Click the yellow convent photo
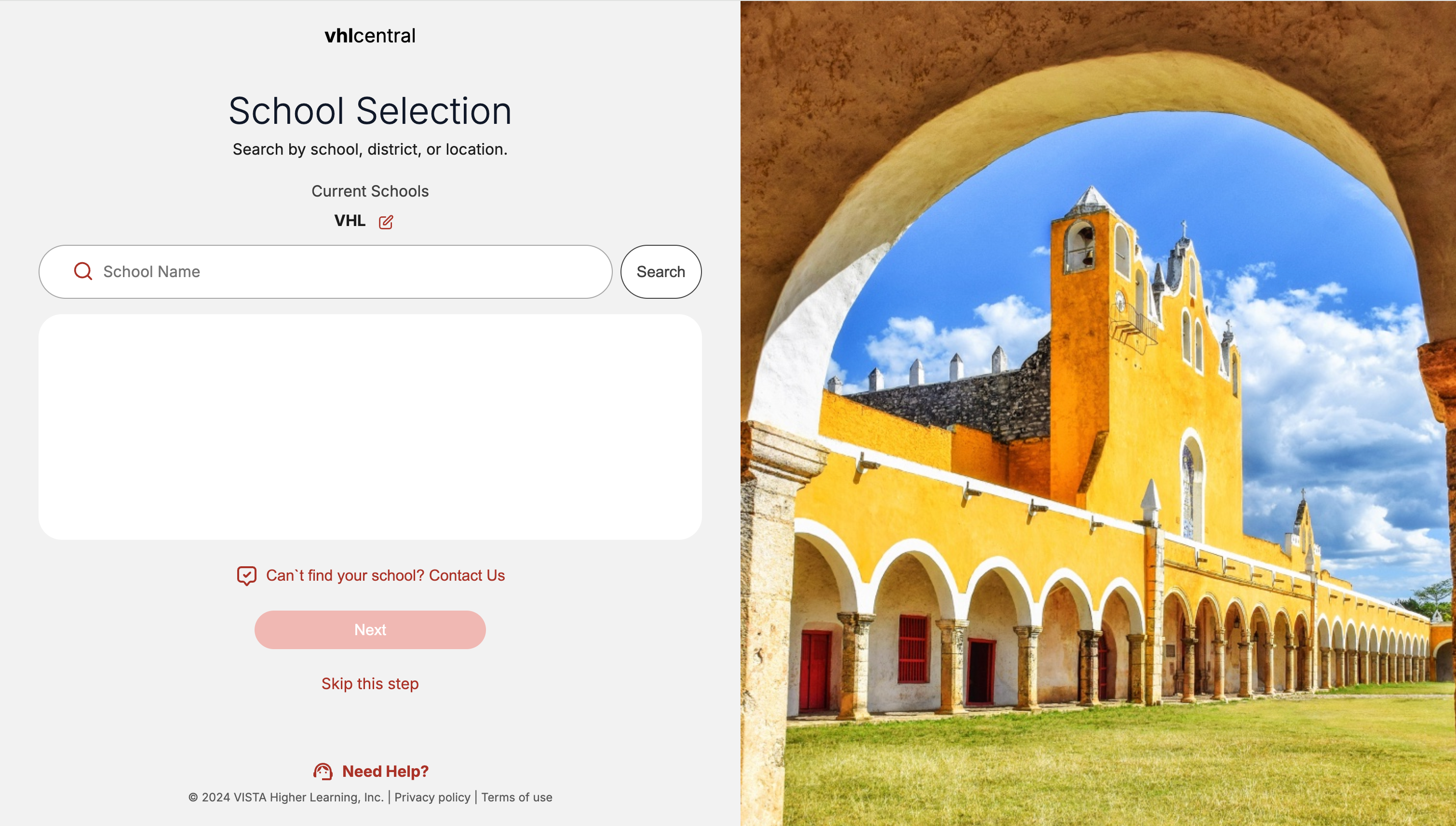This screenshot has height=826, width=1456. coord(1098,413)
